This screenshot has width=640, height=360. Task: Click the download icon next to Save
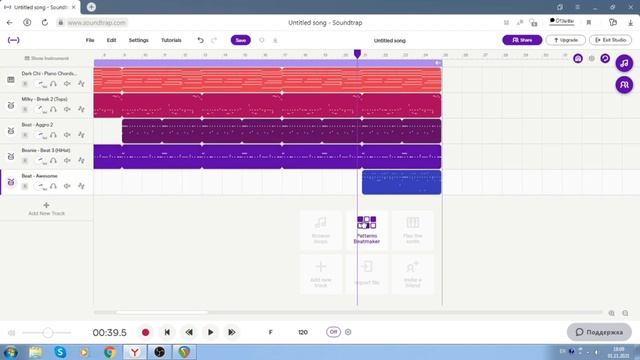275,40
